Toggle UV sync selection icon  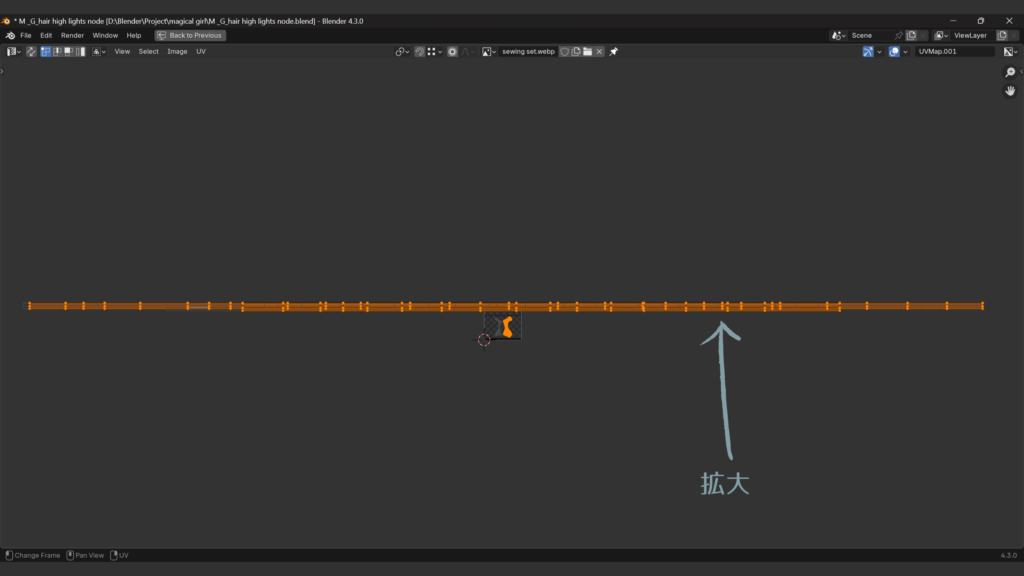31,51
